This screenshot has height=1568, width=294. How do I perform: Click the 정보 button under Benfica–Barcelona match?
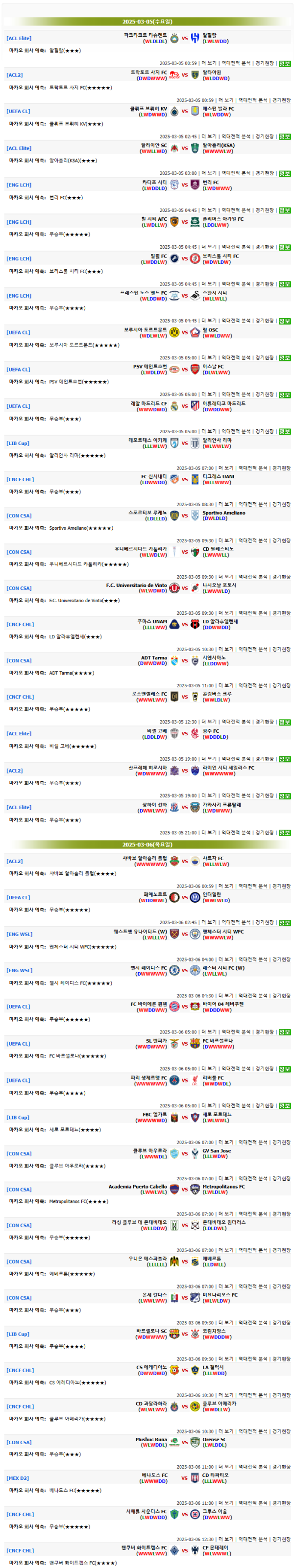click(284, 1069)
